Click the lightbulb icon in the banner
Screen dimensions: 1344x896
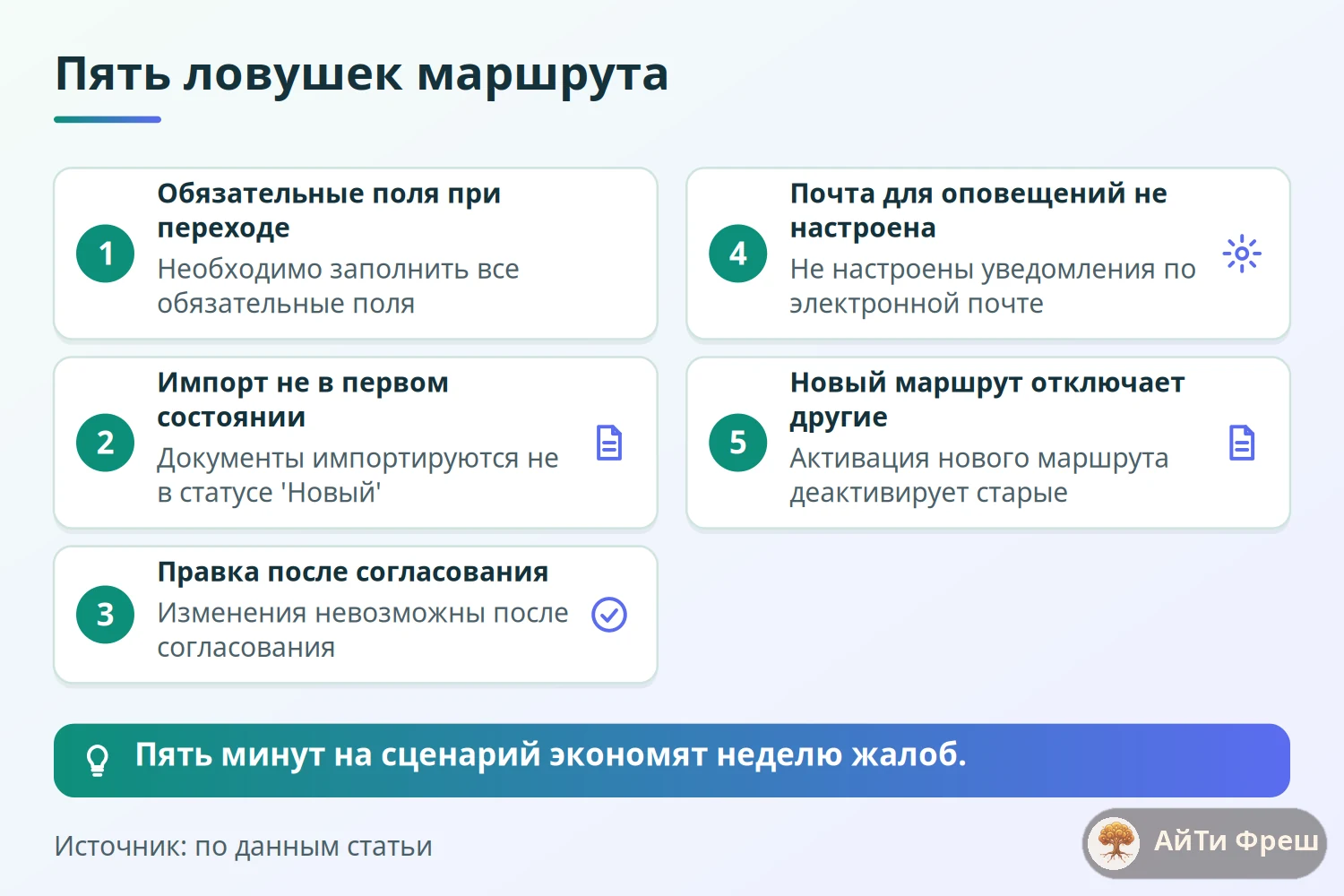pos(97,761)
